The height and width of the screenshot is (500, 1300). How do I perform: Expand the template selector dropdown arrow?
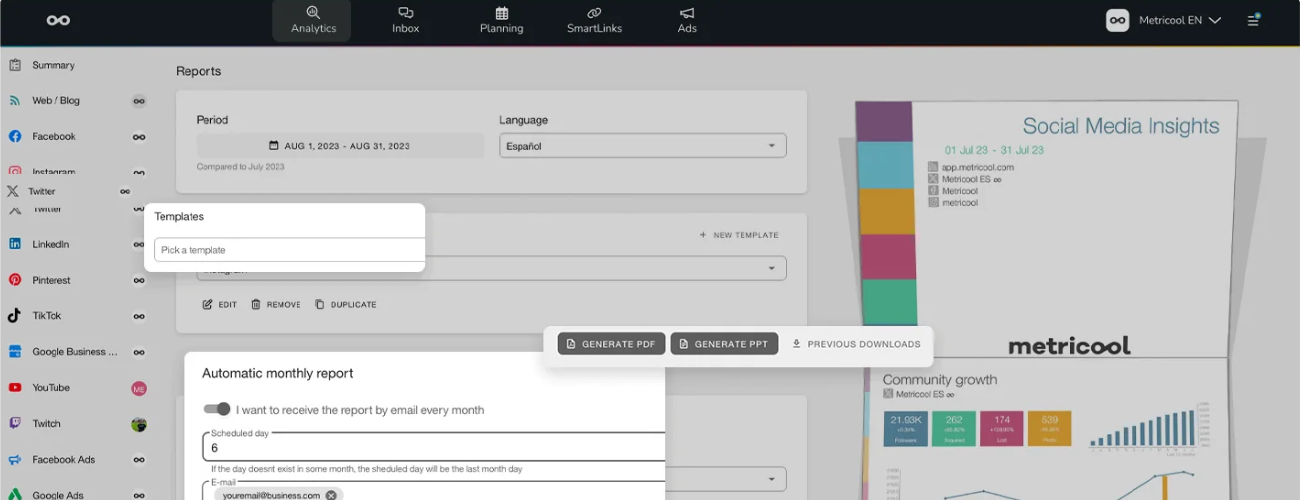(x=772, y=268)
